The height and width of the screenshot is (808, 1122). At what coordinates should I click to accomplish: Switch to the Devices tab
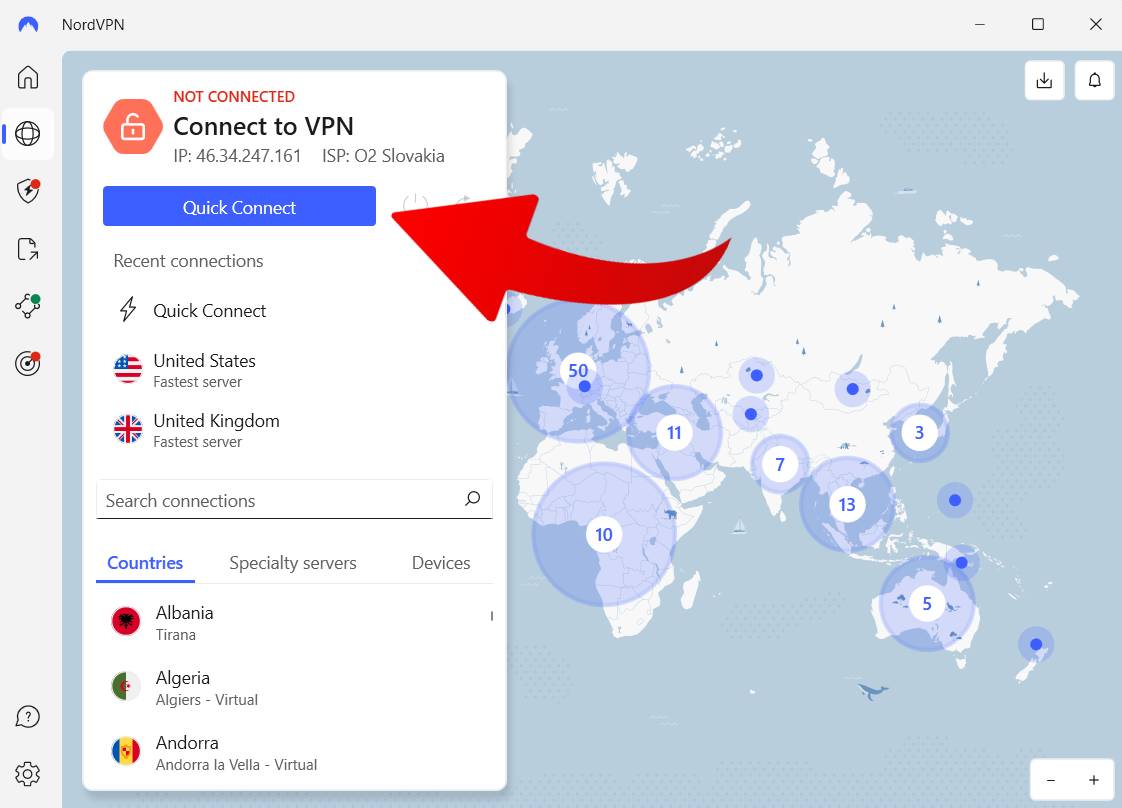point(441,563)
